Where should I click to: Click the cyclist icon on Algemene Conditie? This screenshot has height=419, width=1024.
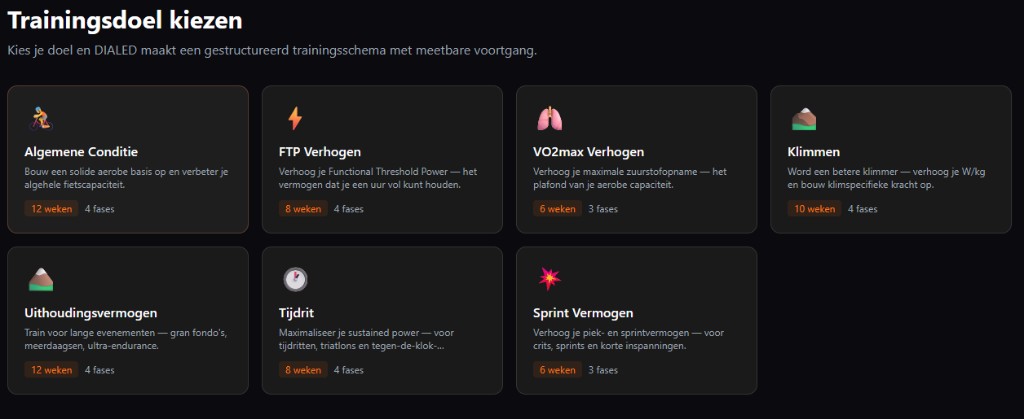click(x=40, y=119)
